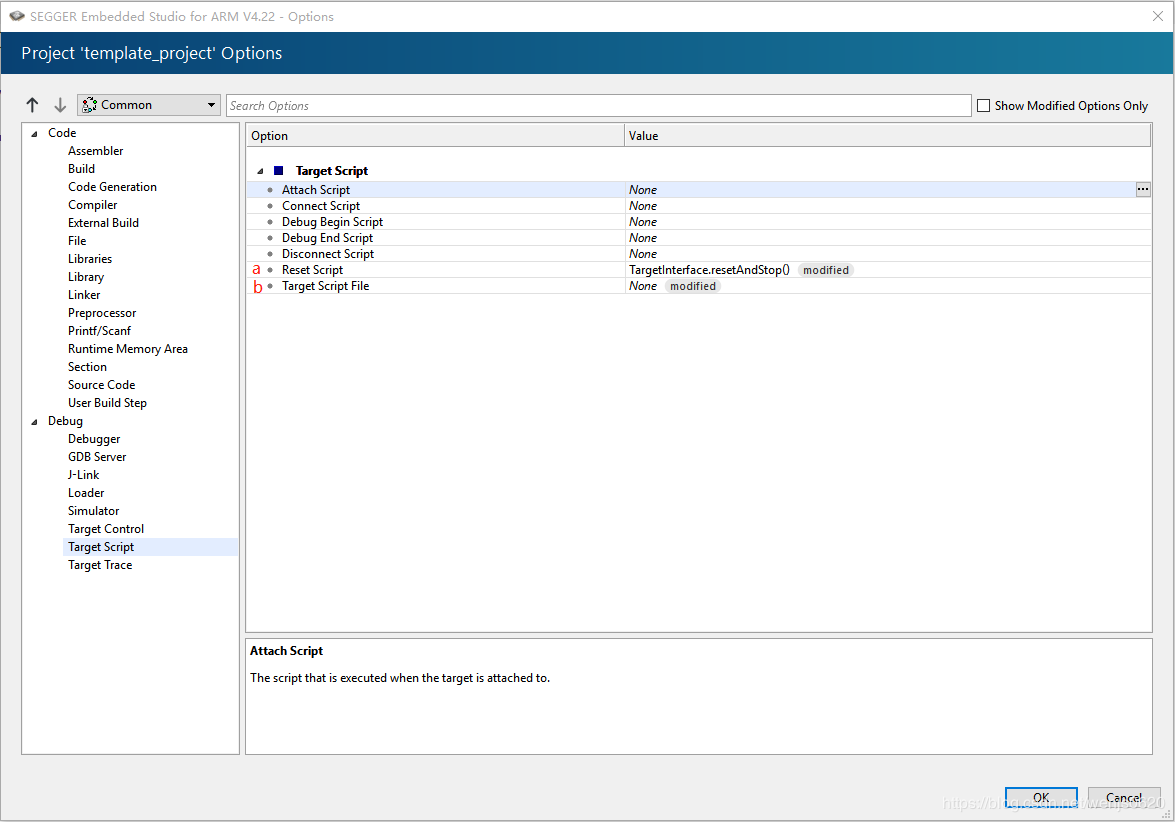The height and width of the screenshot is (822, 1175).
Task: Close the Options dialog window
Action: [x=1157, y=16]
